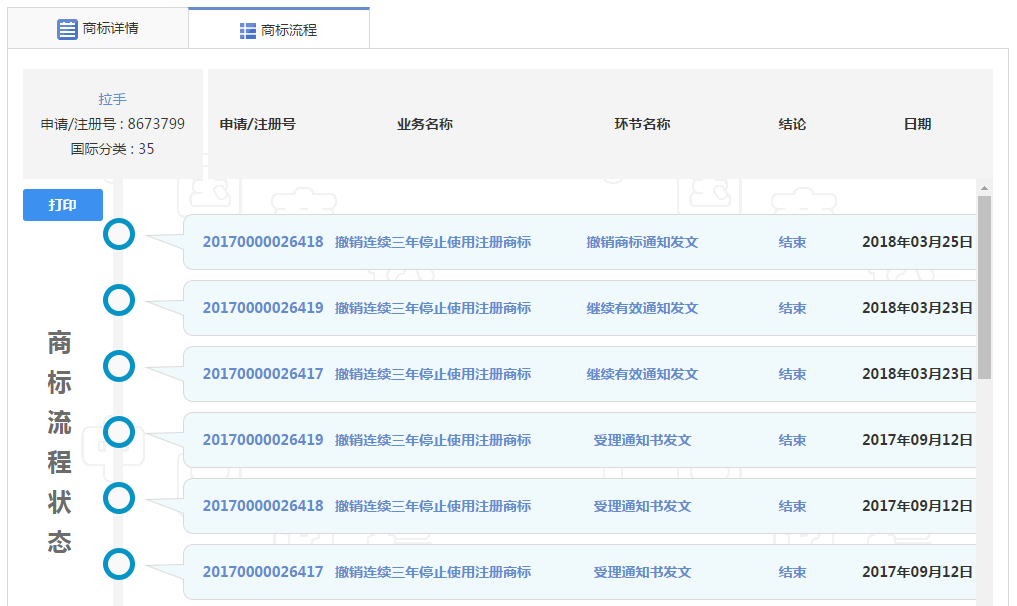Click the 业务名称 column header
The width and height of the screenshot is (1017, 606).
[425, 124]
